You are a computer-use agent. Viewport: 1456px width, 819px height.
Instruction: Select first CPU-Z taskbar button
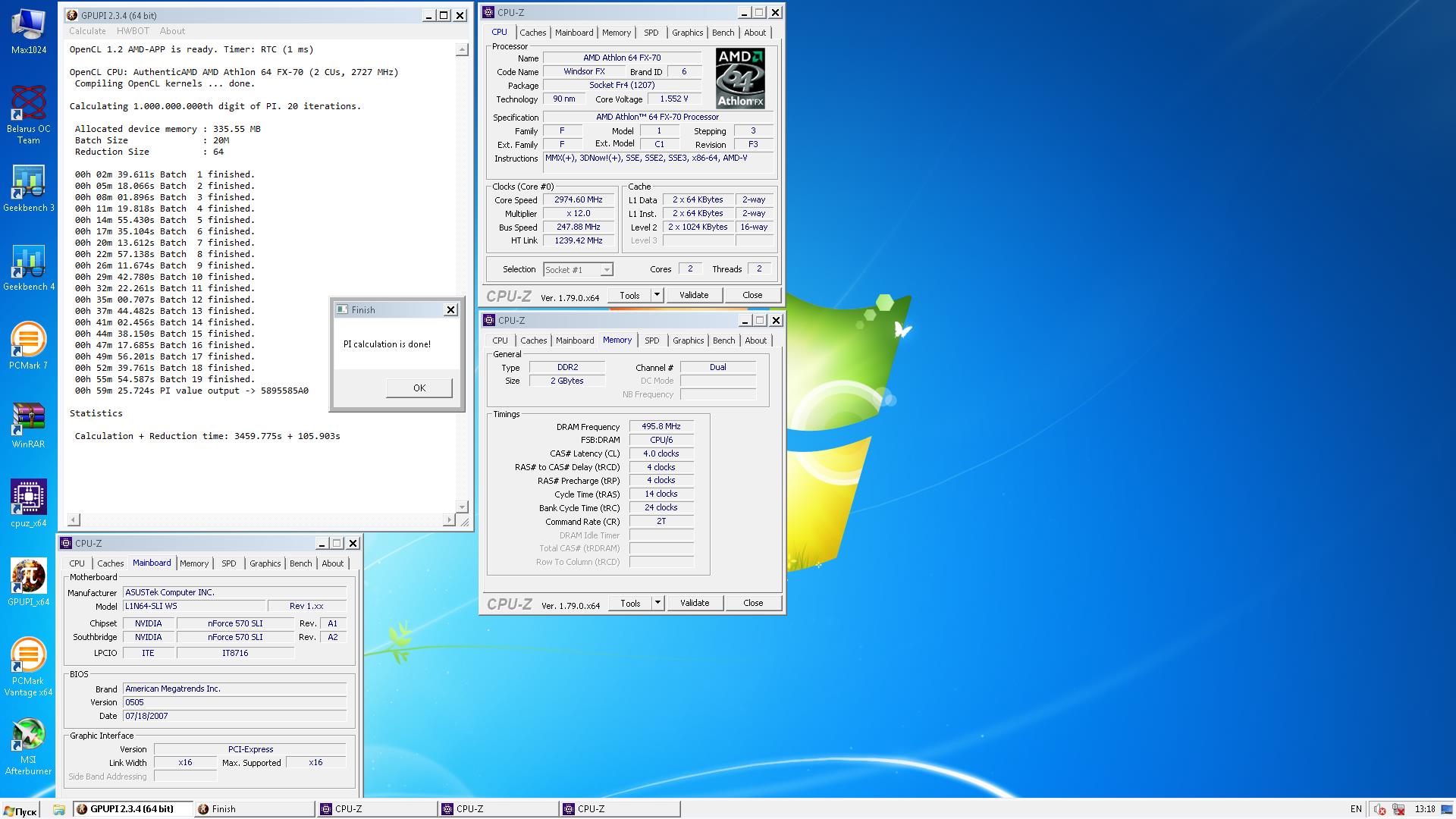click(x=377, y=809)
